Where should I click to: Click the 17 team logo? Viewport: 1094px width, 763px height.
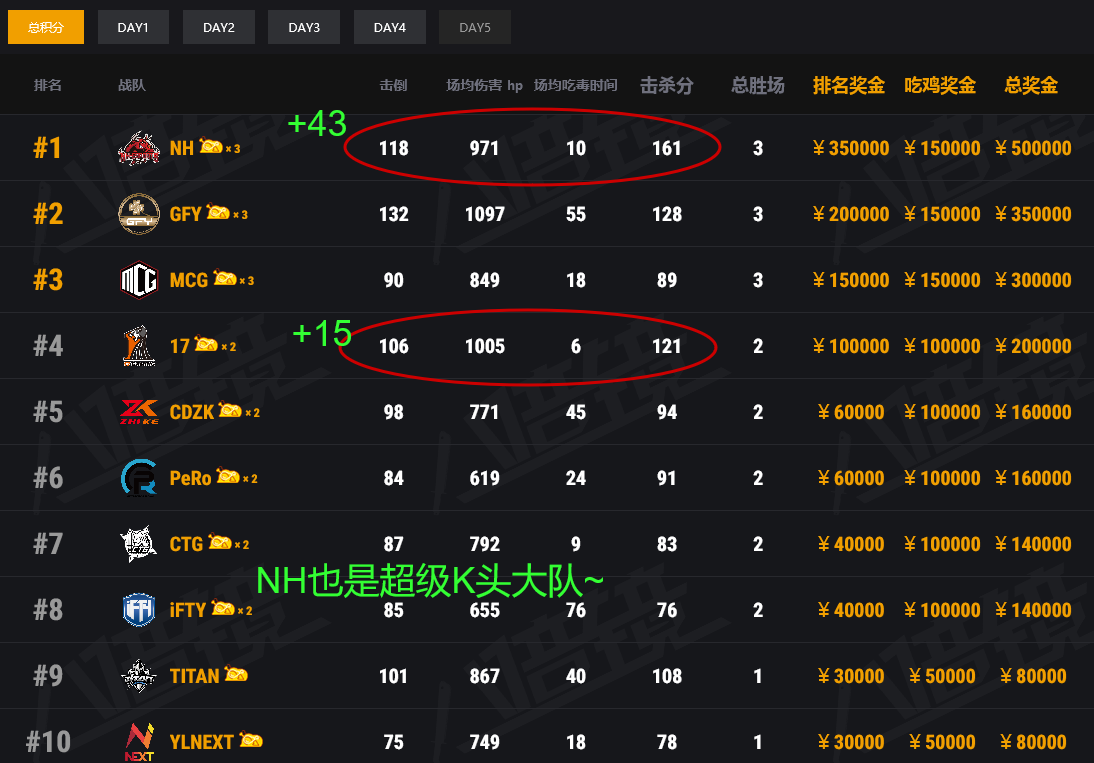(x=139, y=345)
